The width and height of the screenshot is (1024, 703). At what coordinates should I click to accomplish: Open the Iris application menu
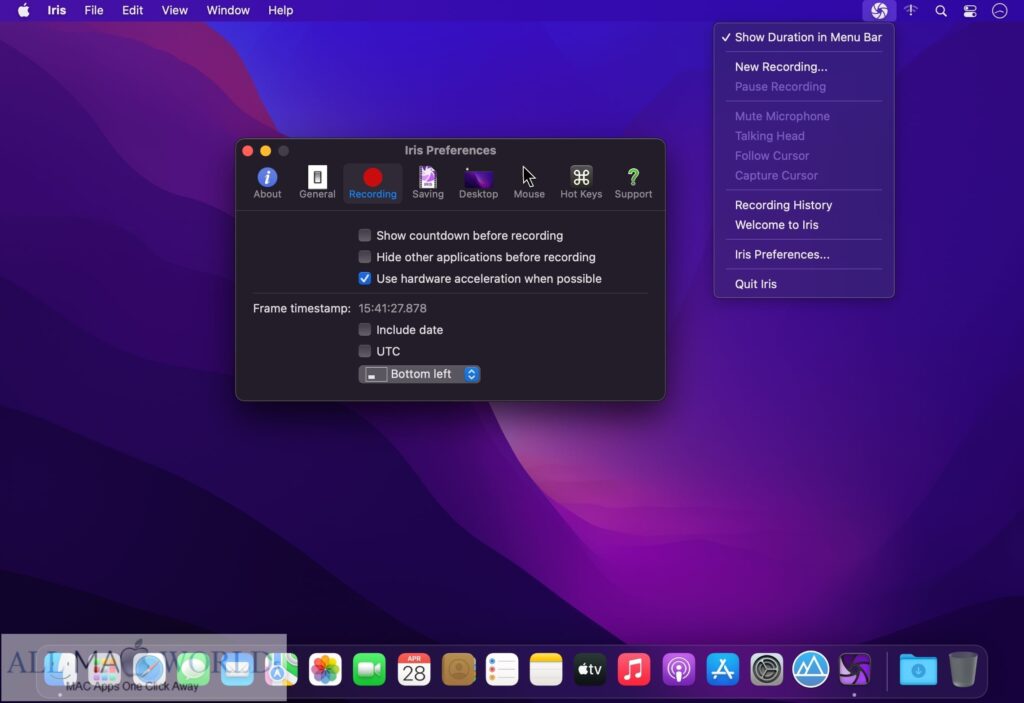coord(57,10)
